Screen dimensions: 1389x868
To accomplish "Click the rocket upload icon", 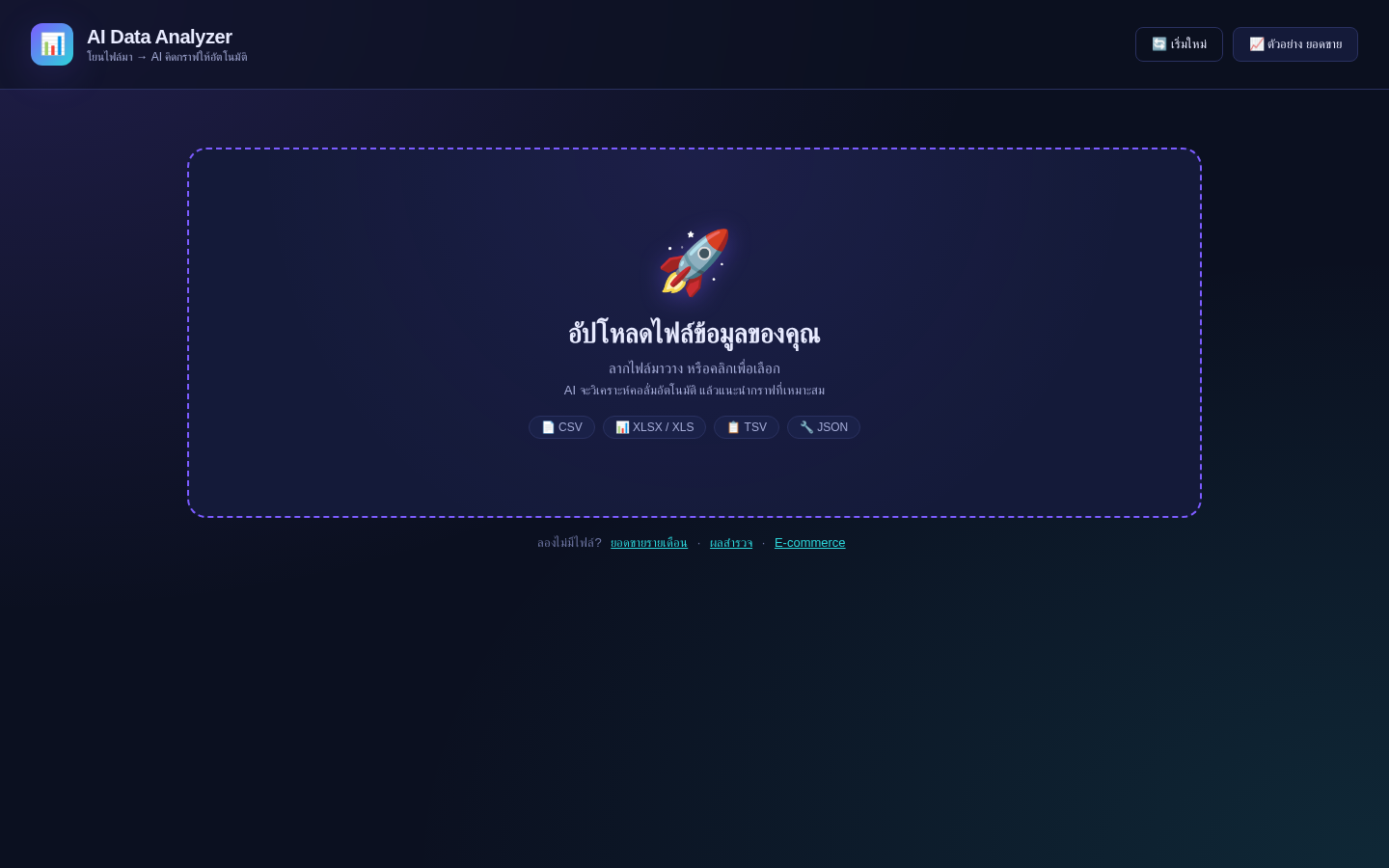I will [694, 262].
